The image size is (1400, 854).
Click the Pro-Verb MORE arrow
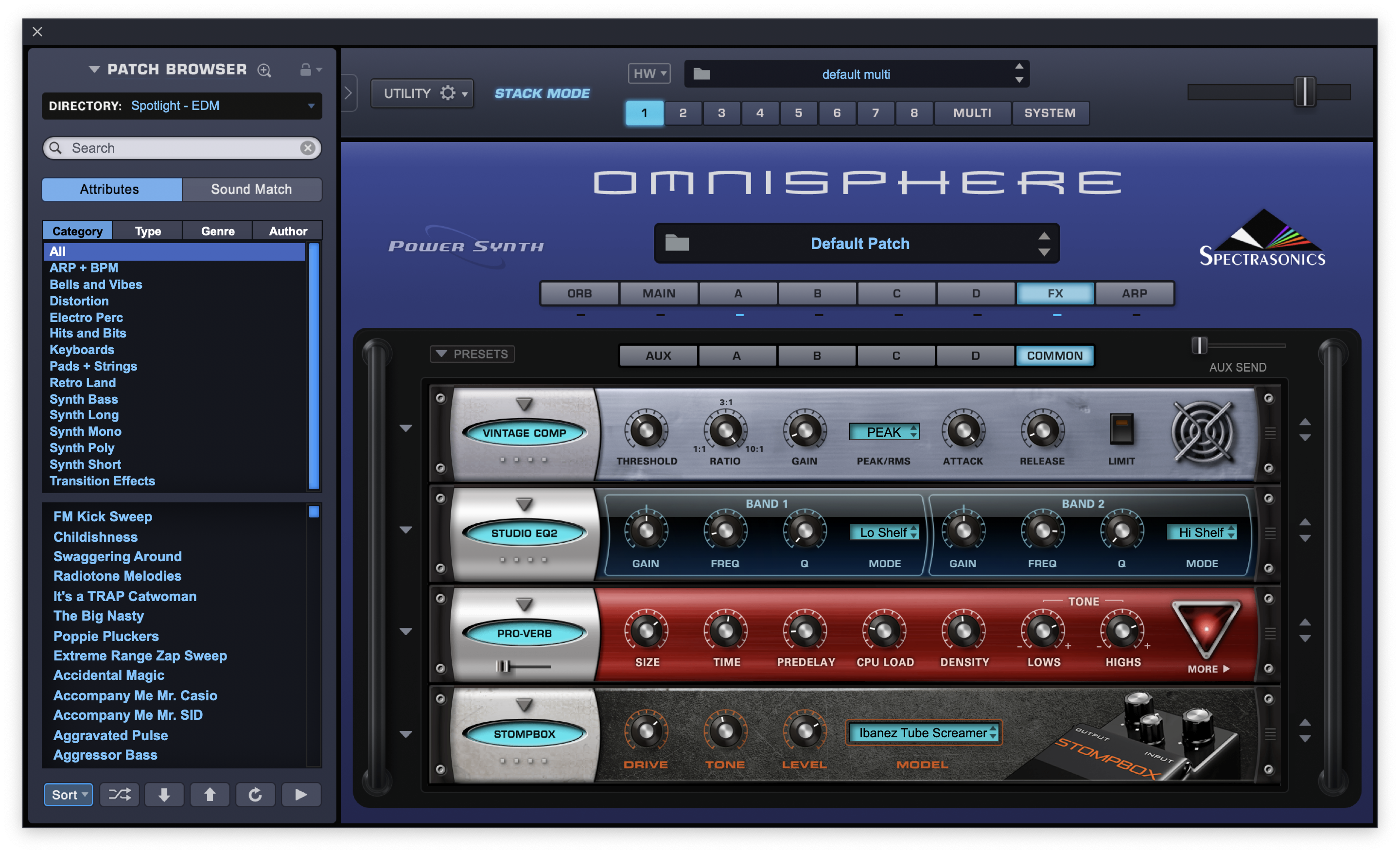click(x=1208, y=669)
